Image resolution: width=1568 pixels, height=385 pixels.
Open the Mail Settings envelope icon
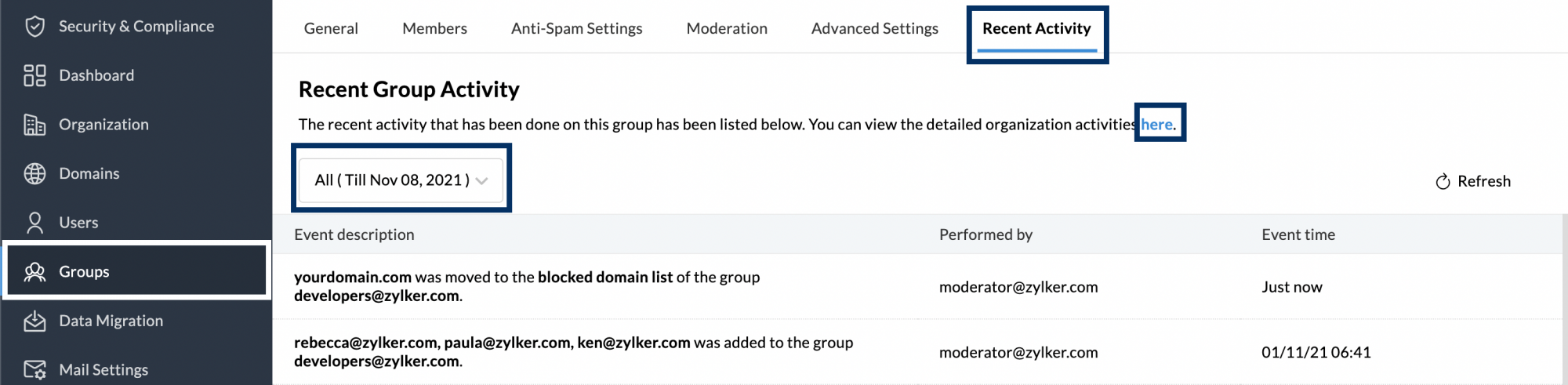pos(34,369)
